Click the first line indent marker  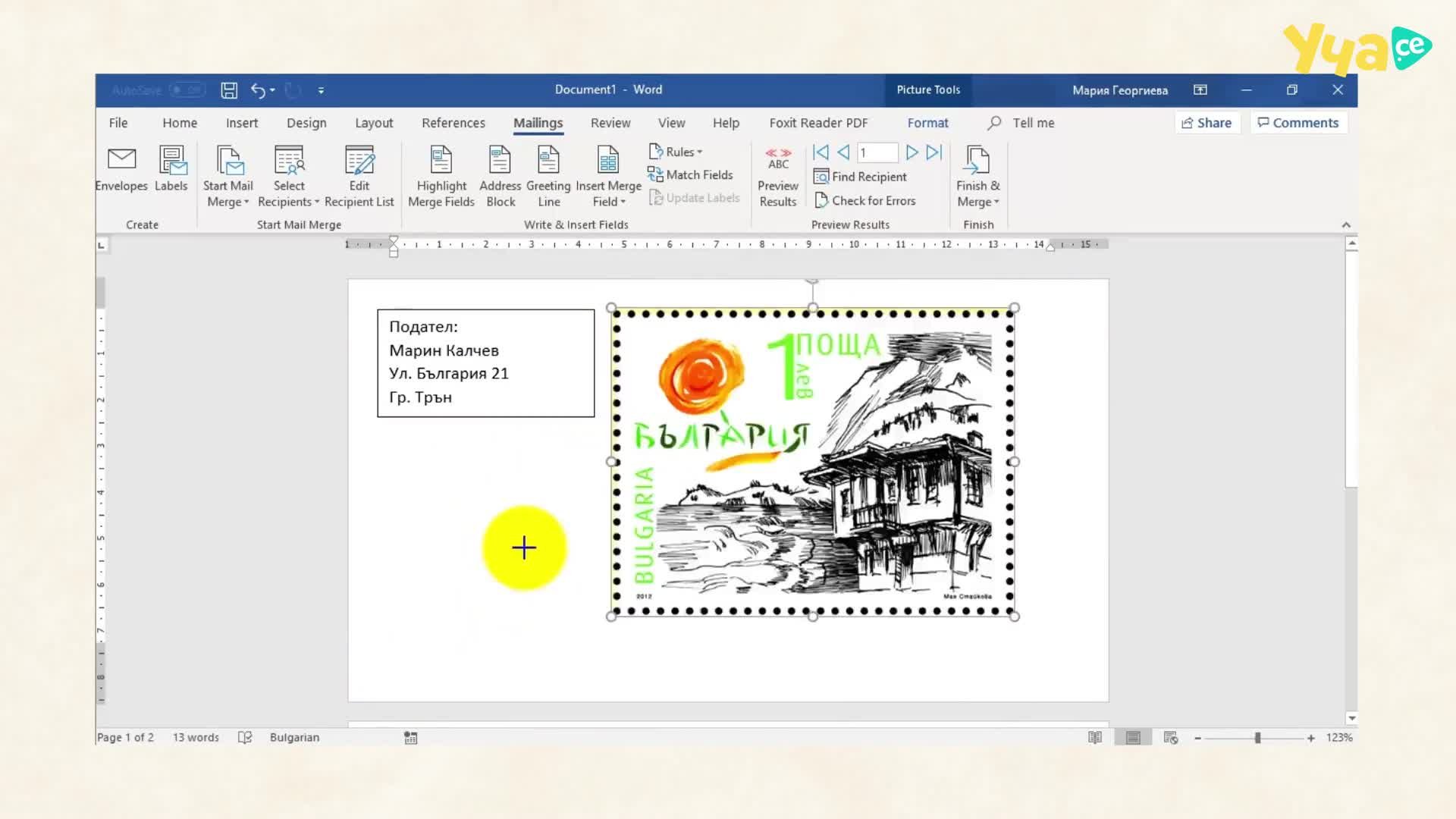[394, 240]
